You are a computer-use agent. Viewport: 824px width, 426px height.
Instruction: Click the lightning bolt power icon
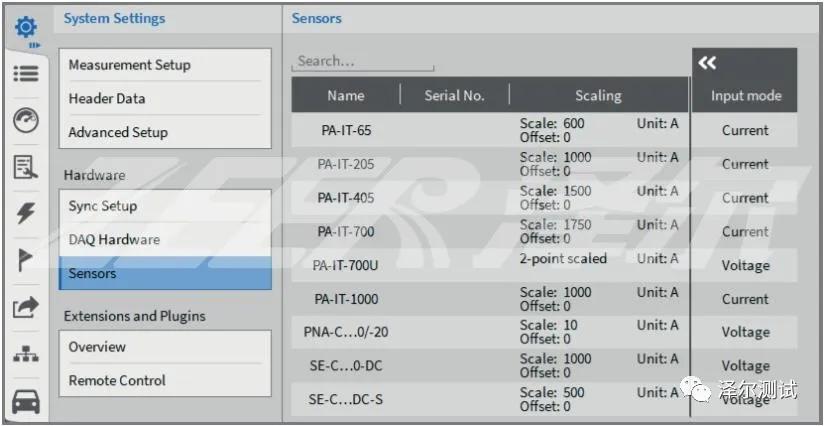tap(25, 214)
